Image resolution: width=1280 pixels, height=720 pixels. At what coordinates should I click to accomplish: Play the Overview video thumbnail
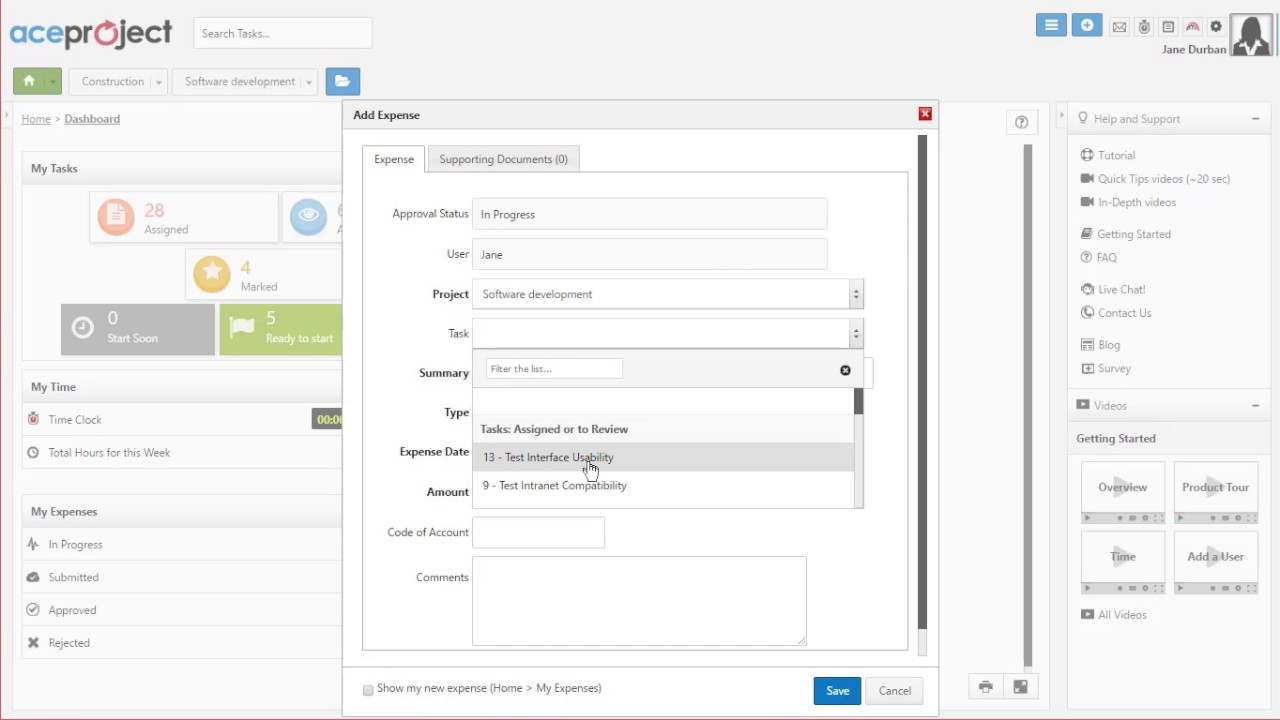click(1123, 492)
